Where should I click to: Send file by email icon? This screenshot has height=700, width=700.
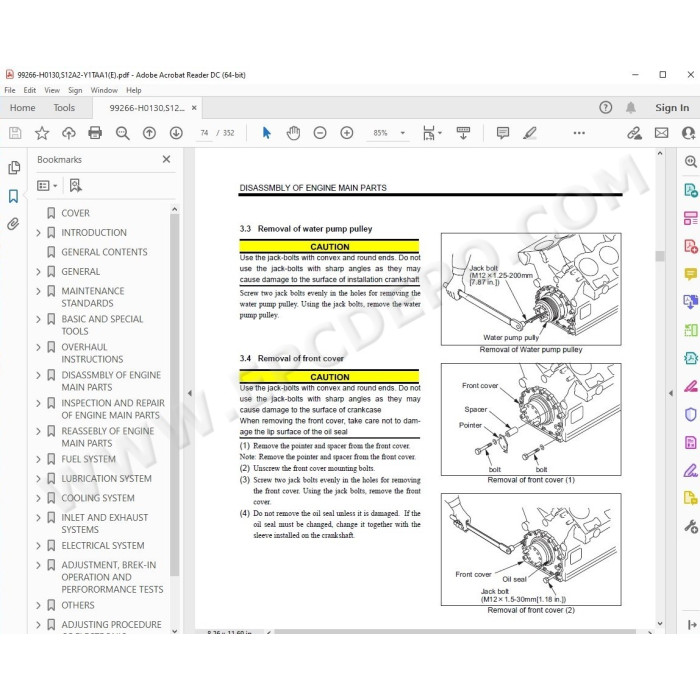(x=661, y=133)
